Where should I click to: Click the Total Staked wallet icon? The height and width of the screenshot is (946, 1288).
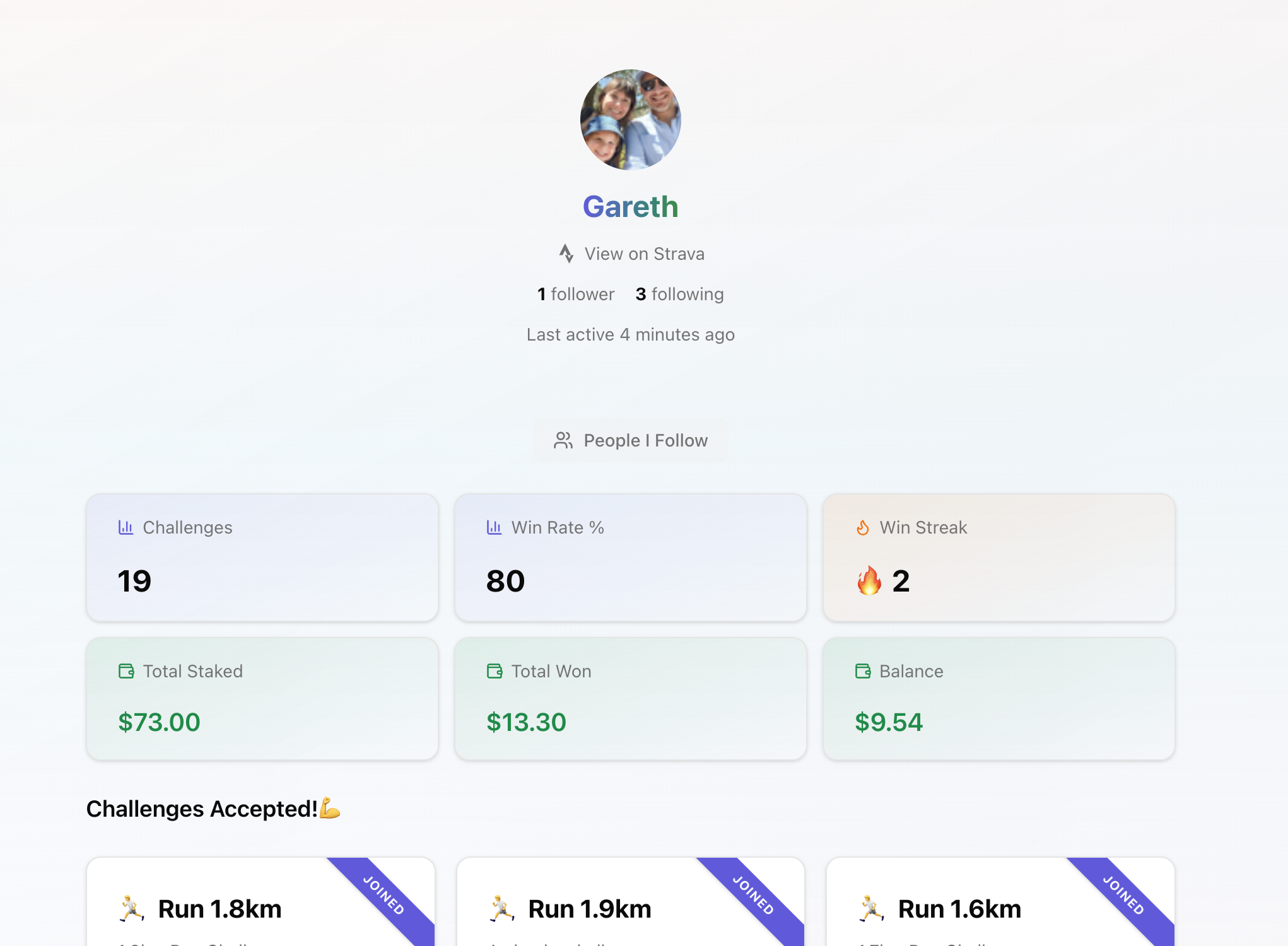pyautogui.click(x=126, y=671)
